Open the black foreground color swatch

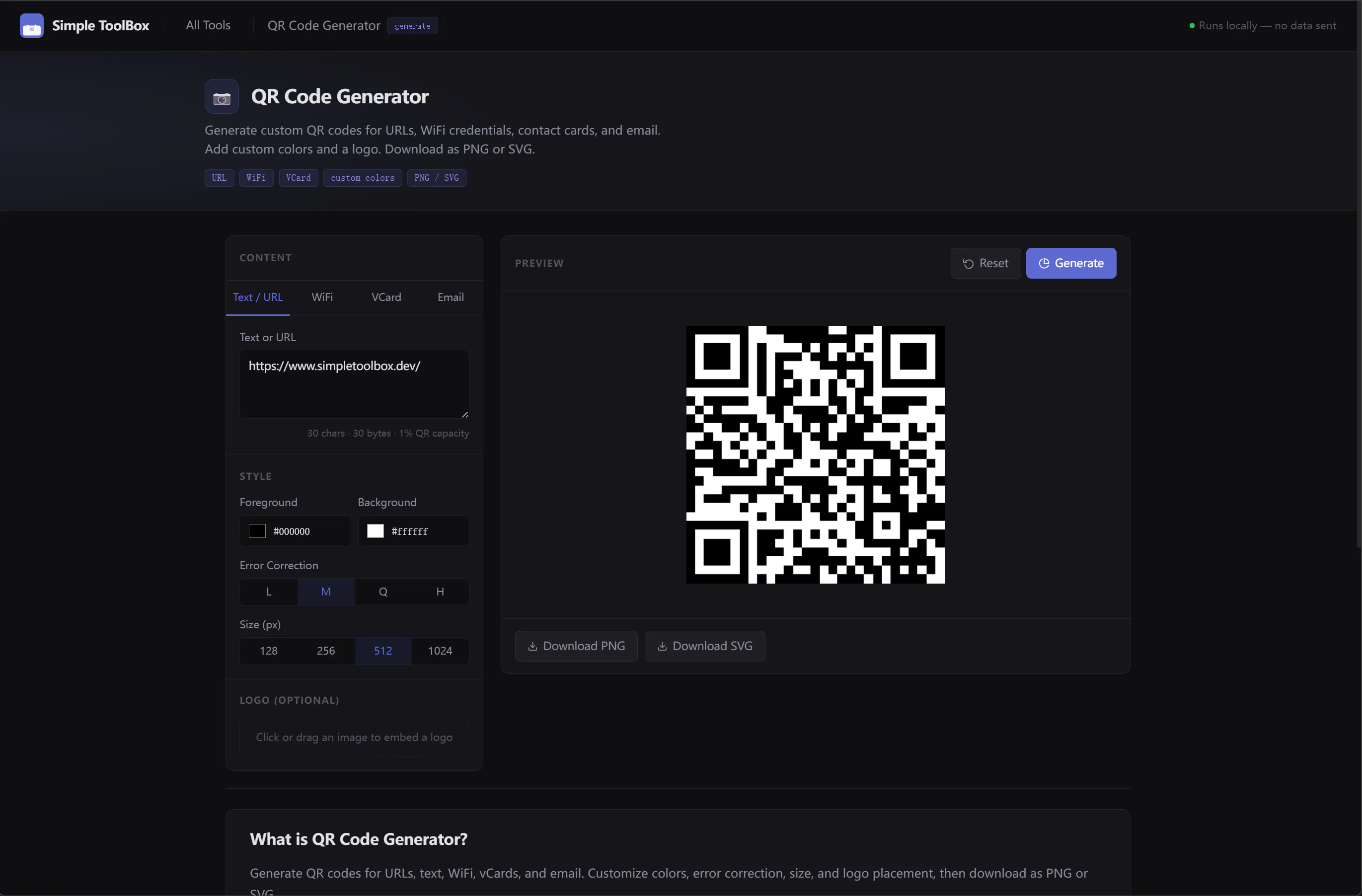coord(257,531)
